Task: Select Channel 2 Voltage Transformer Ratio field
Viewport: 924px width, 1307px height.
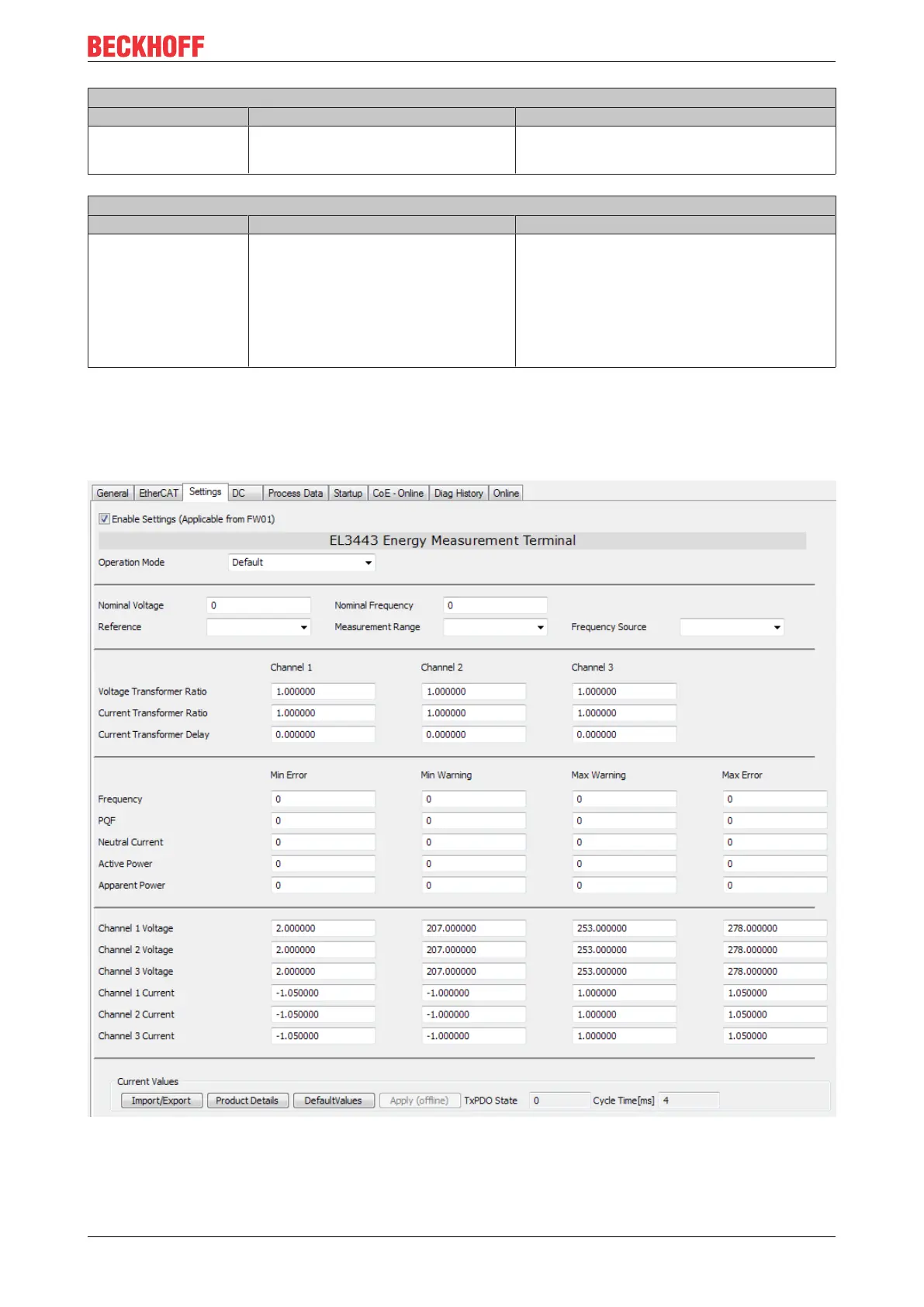Action: click(x=474, y=692)
